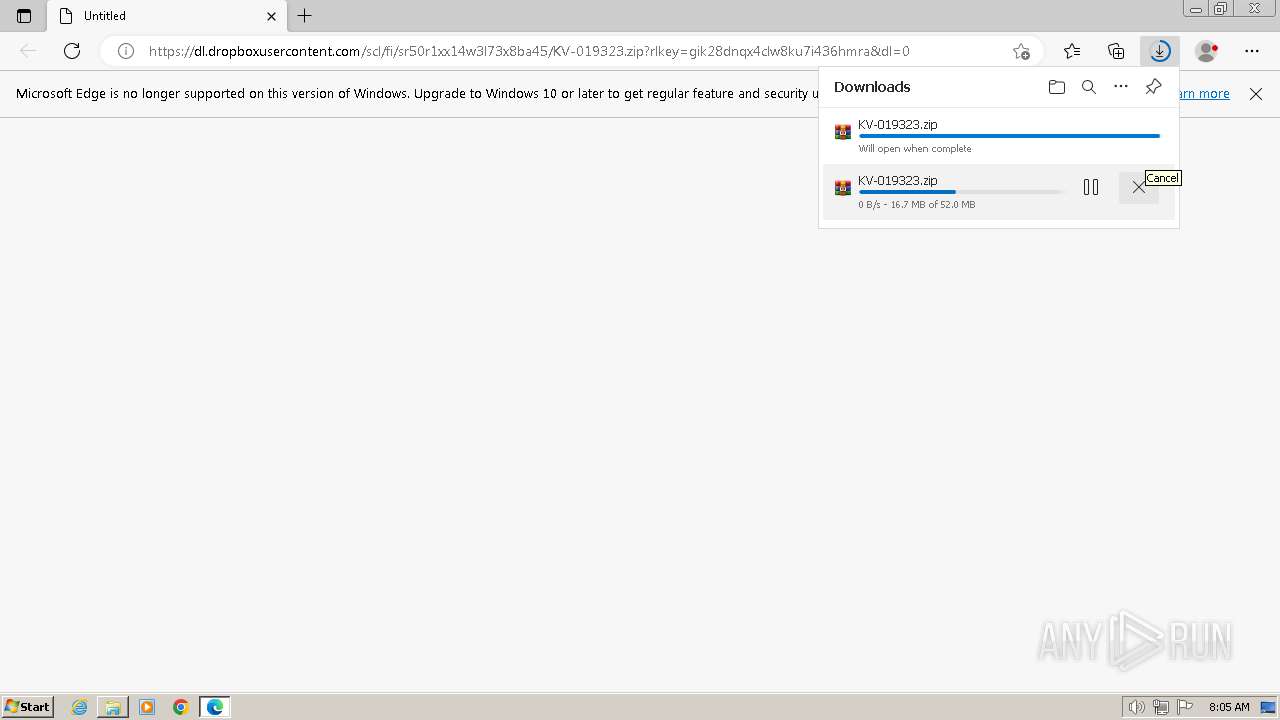The height and width of the screenshot is (720, 1280).
Task: Open the zip file icon of first download
Action: [843, 132]
